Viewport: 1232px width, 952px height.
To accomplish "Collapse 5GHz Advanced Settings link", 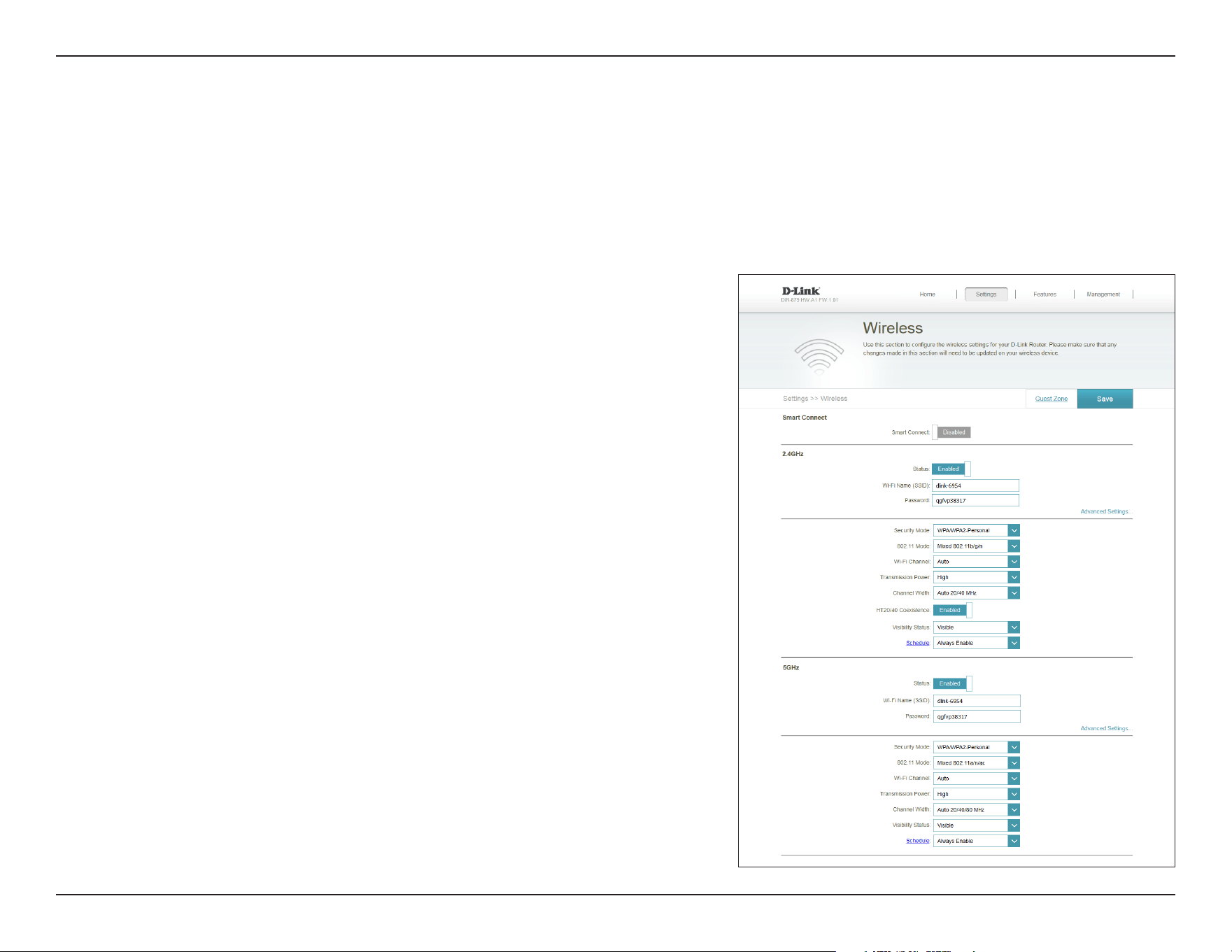I will point(1105,728).
